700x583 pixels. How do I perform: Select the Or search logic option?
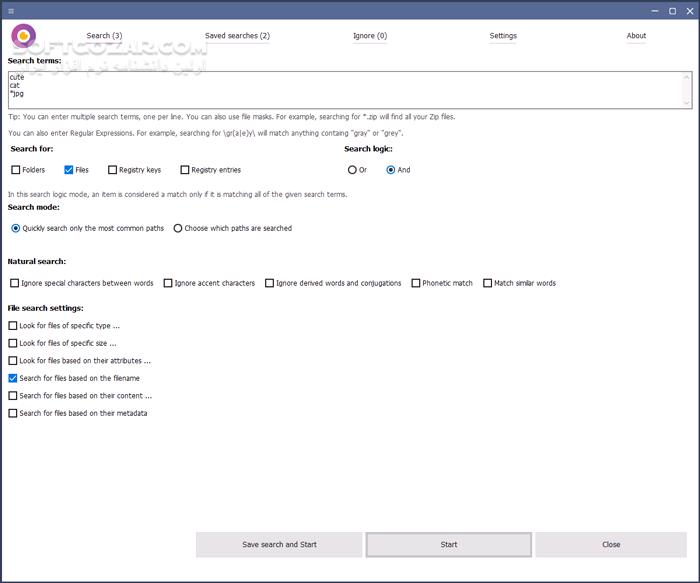click(352, 170)
